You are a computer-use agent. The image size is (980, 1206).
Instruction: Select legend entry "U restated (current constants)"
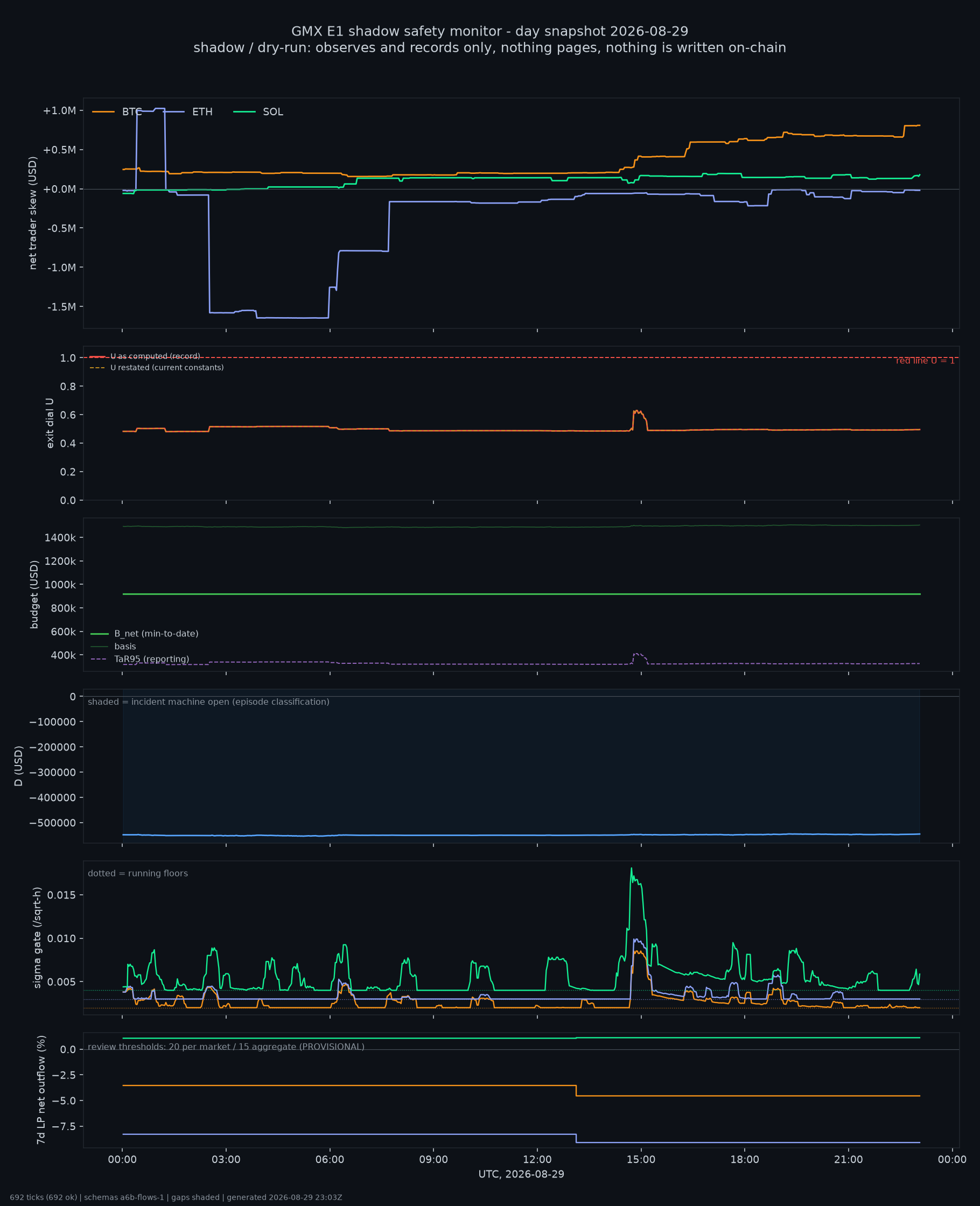[156, 368]
